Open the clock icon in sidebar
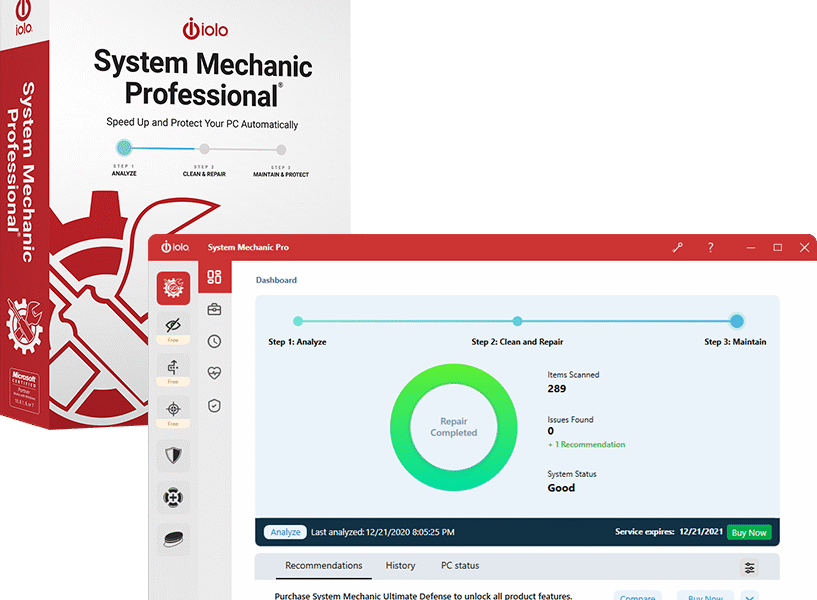The height and width of the screenshot is (600, 817). click(214, 342)
